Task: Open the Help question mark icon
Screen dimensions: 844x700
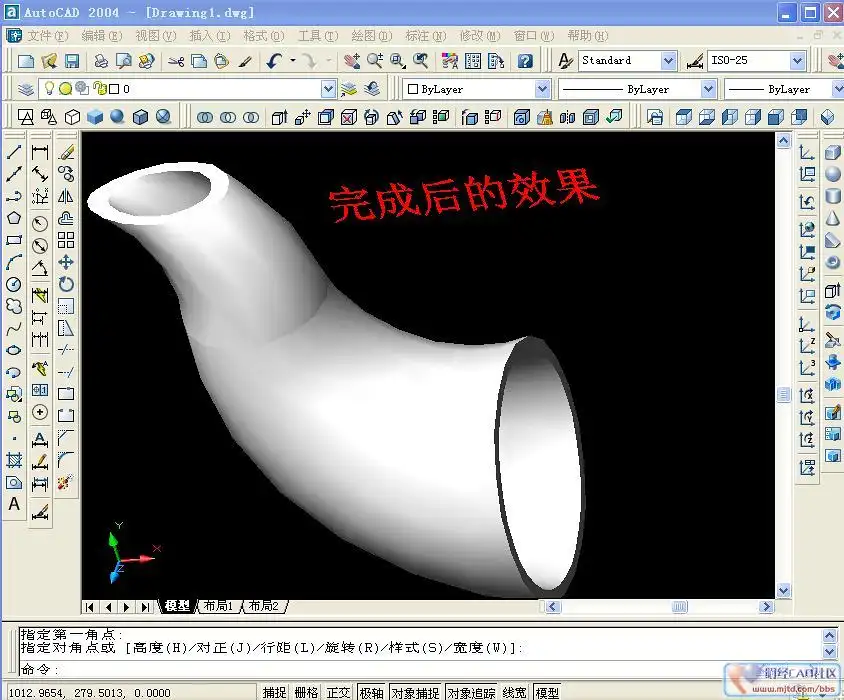Action: [x=525, y=60]
